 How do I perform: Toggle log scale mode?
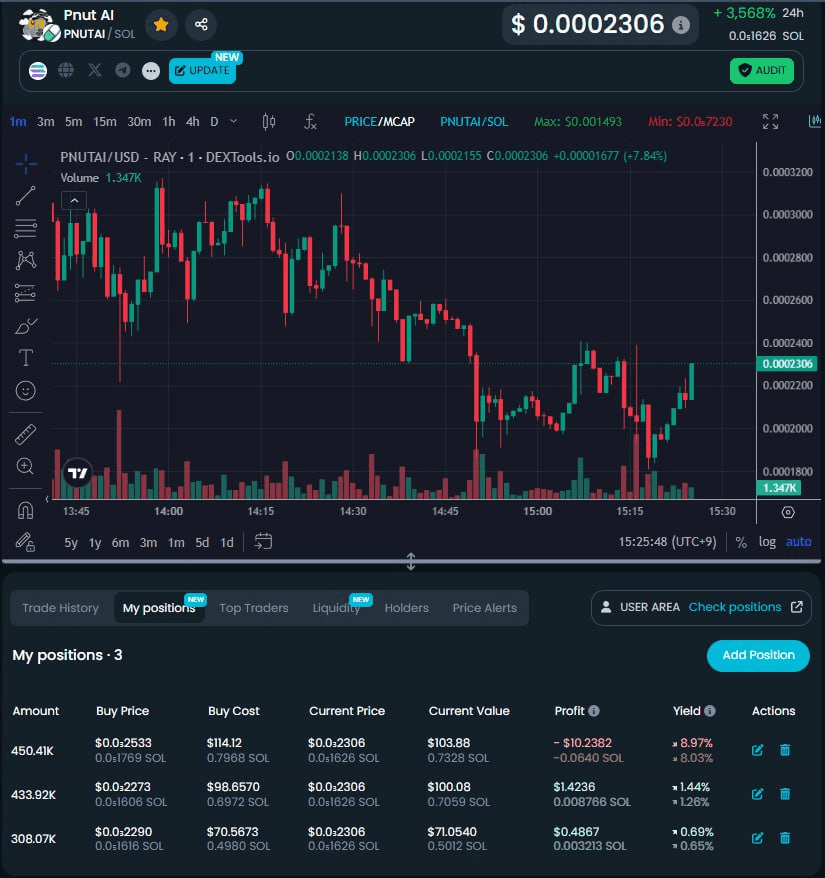click(x=767, y=542)
